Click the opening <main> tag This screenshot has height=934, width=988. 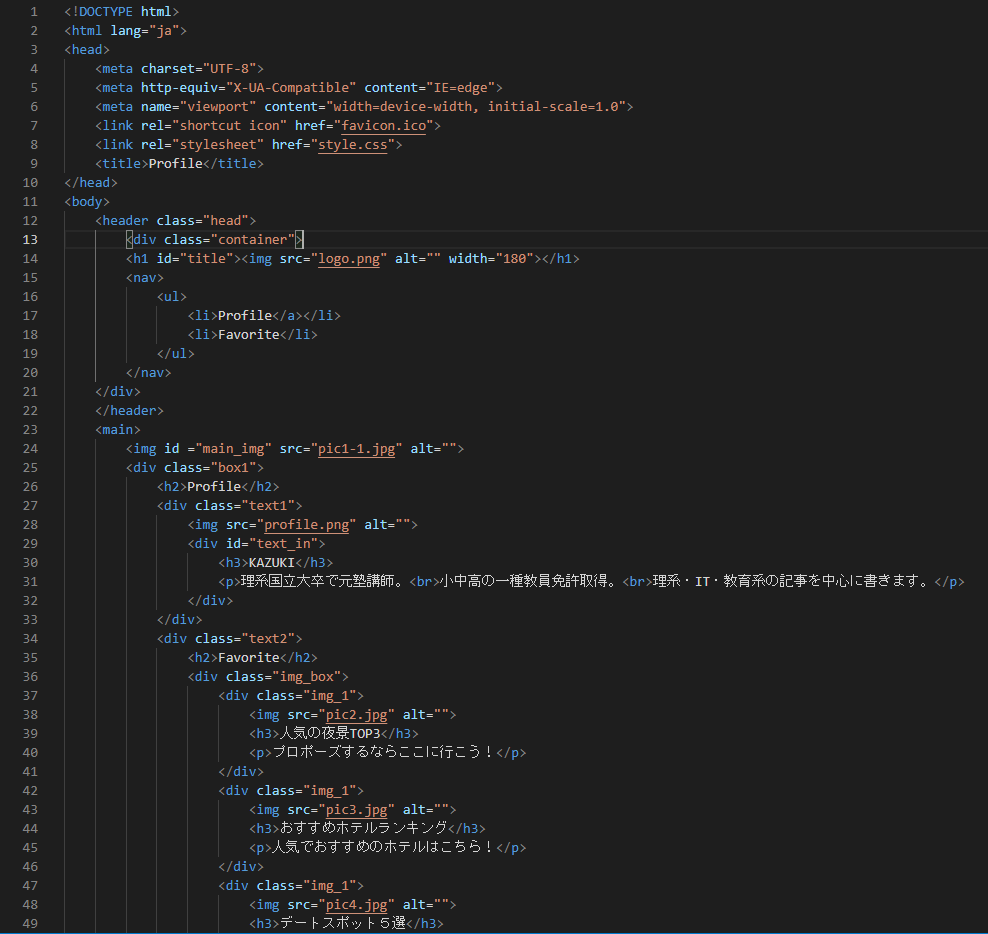coord(117,430)
